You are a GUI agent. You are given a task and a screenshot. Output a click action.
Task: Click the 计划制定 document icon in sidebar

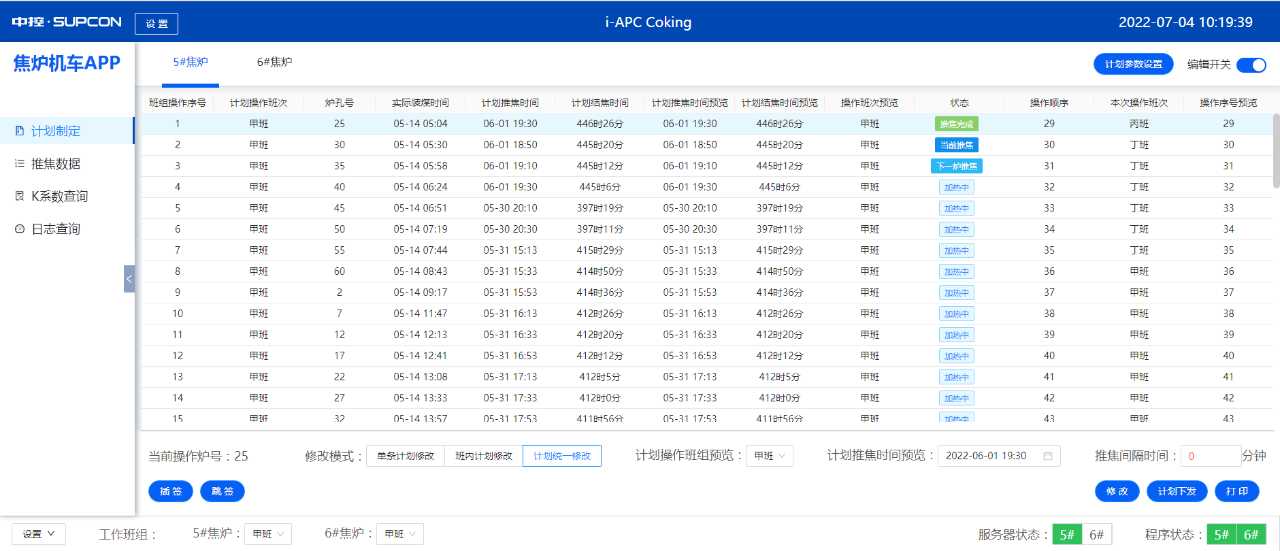point(20,131)
